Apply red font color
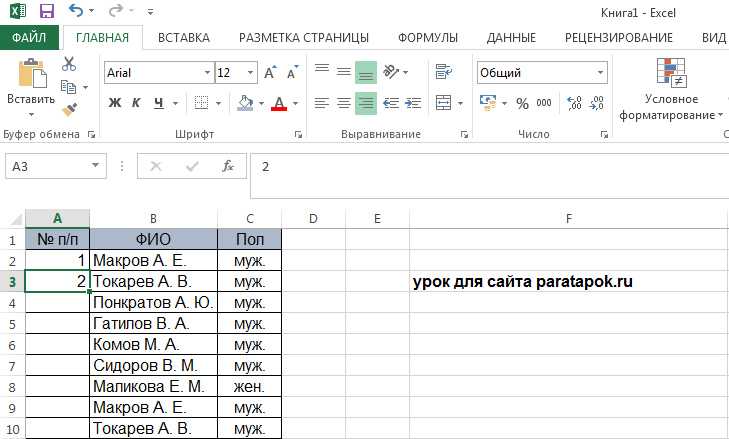The image size is (729, 439). [x=279, y=103]
